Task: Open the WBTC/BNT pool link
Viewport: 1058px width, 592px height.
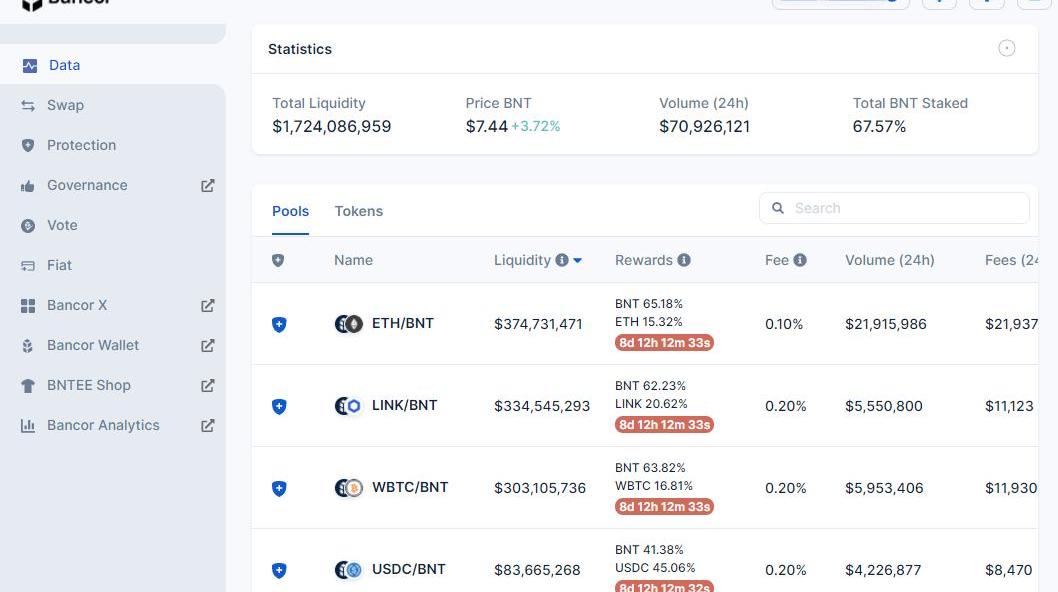Action: [x=409, y=487]
